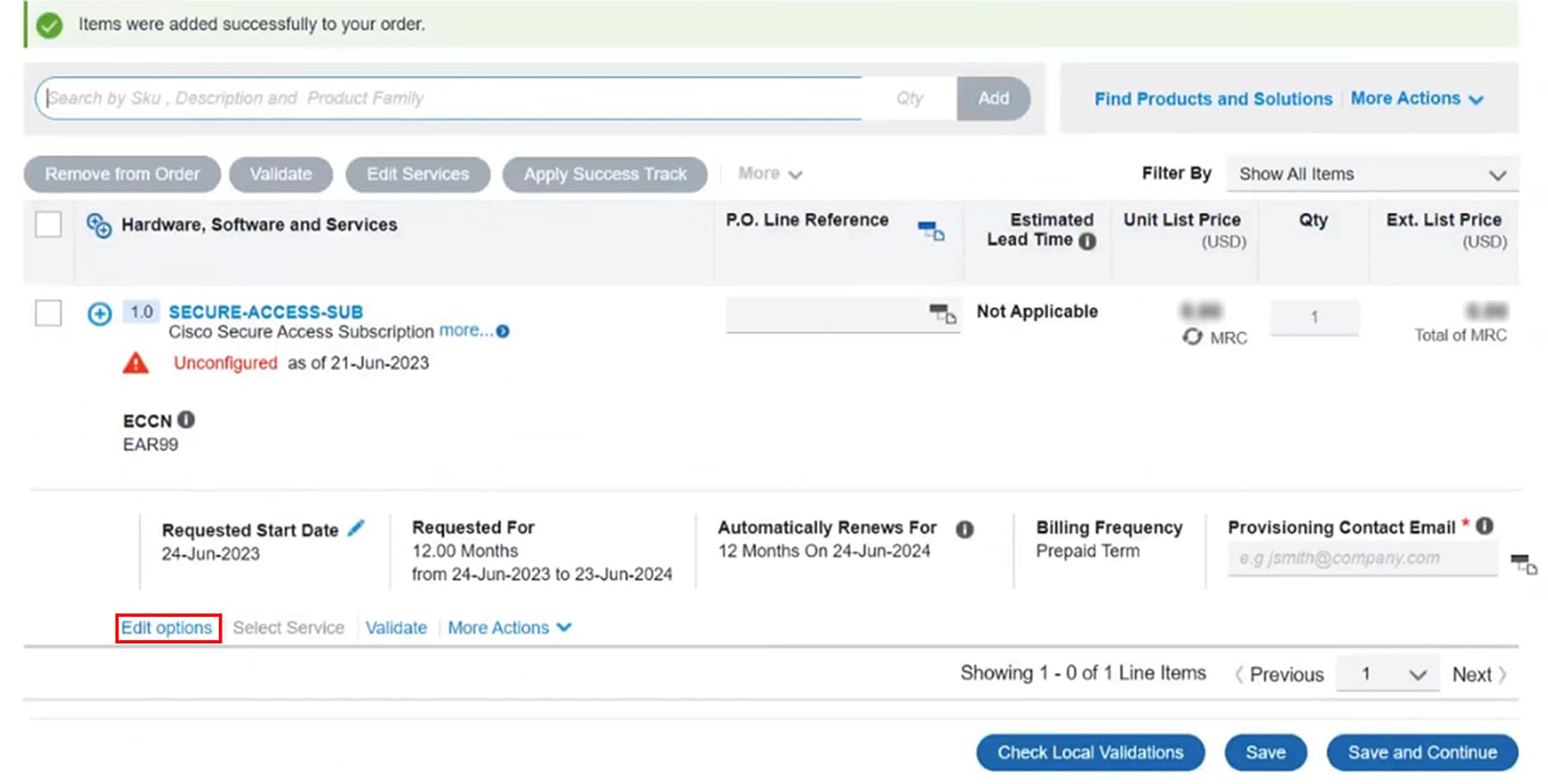Click the top Validate button

point(281,174)
